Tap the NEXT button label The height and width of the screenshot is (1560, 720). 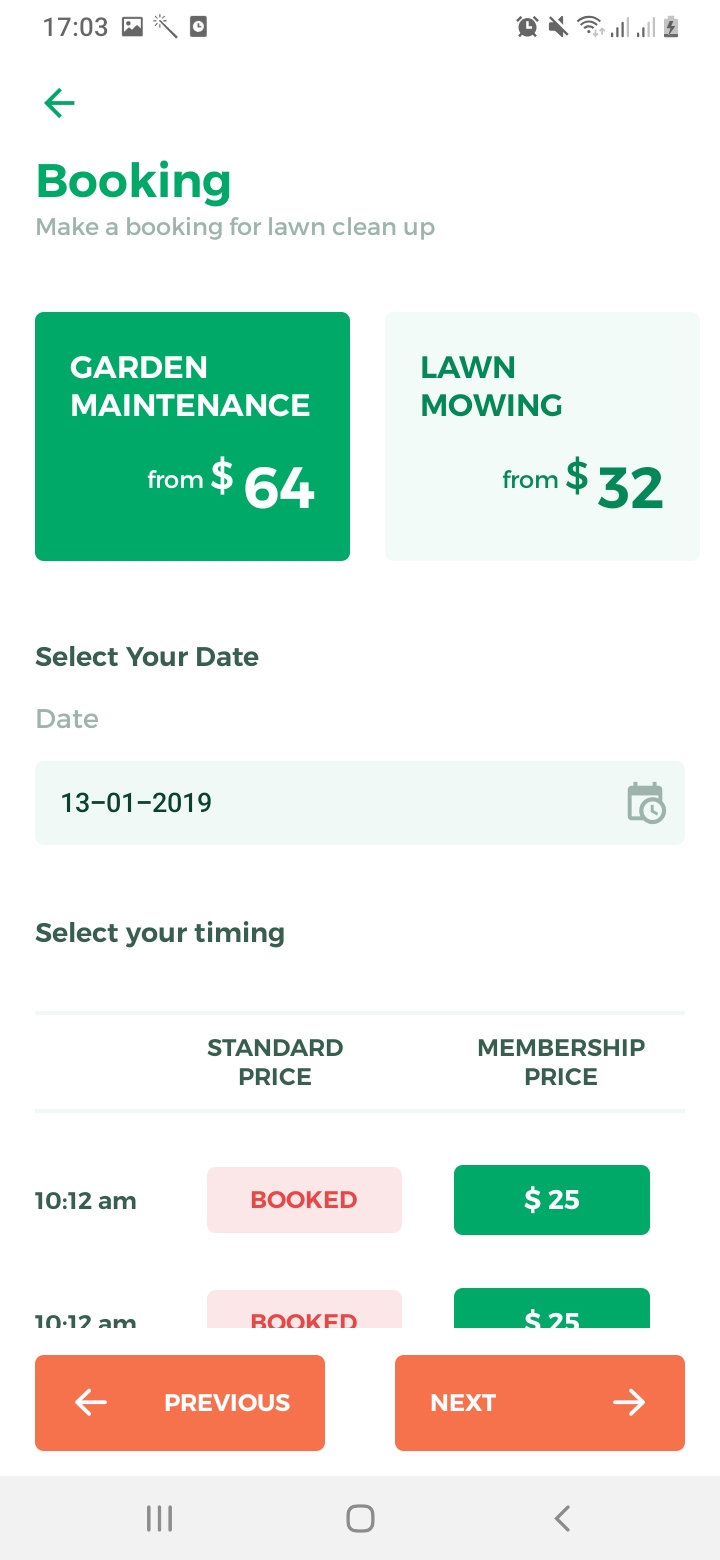coord(463,1403)
